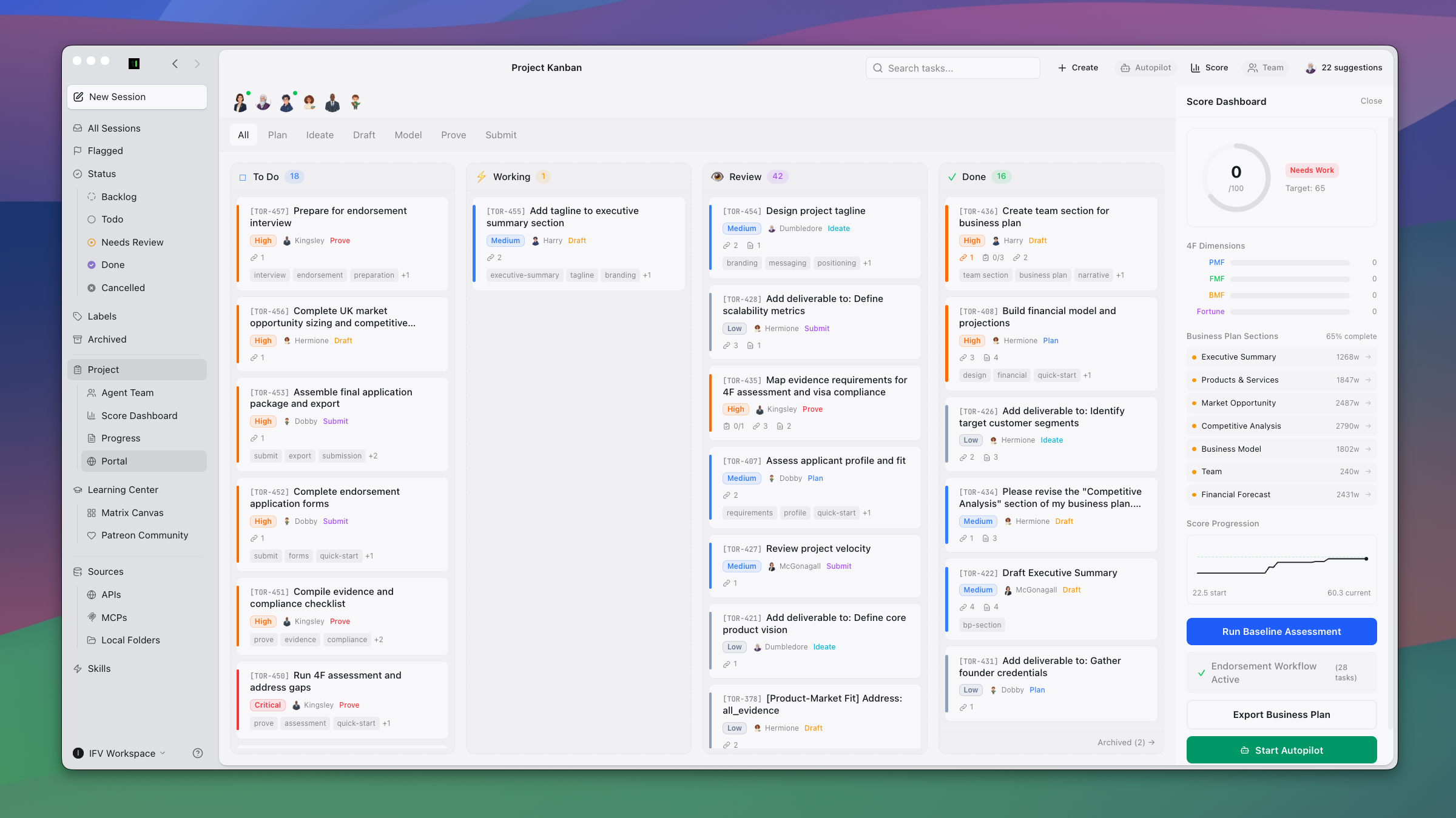Open Portal globe icon
This screenshot has height=818, width=1456.
point(92,461)
